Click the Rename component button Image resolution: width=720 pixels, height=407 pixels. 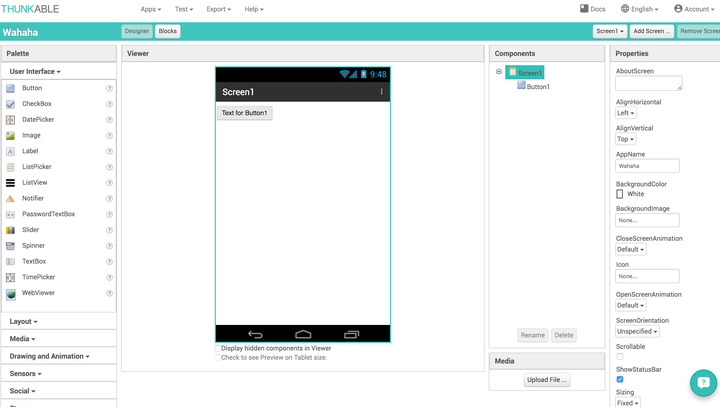point(533,335)
